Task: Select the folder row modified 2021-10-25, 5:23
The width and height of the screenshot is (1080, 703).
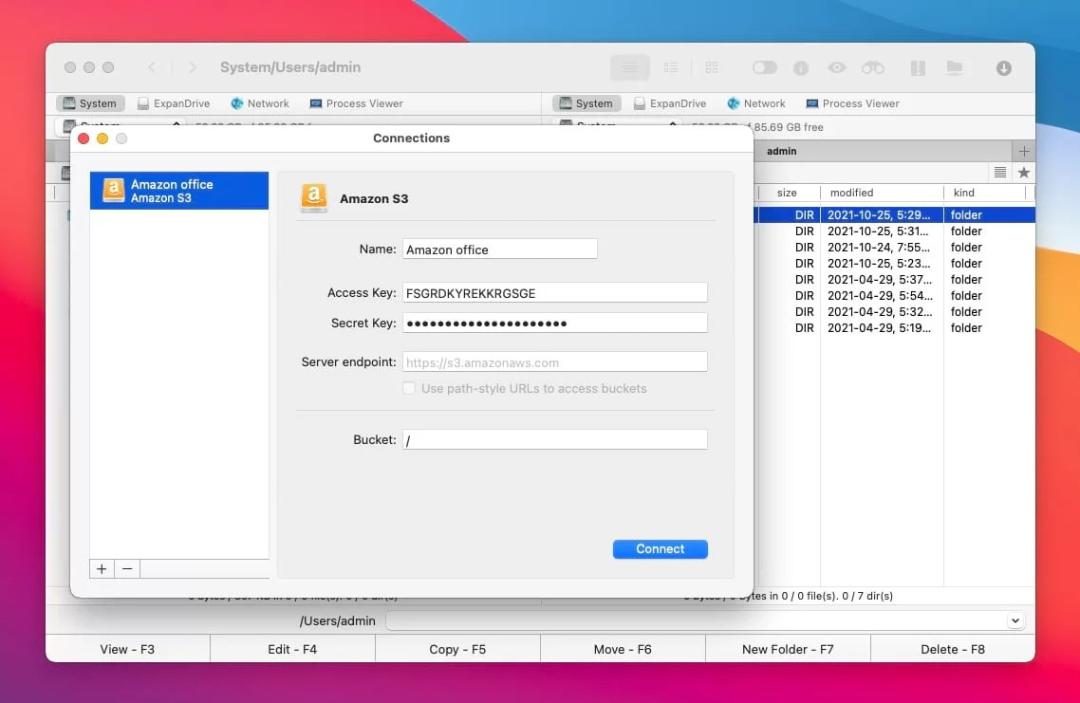Action: pos(894,264)
